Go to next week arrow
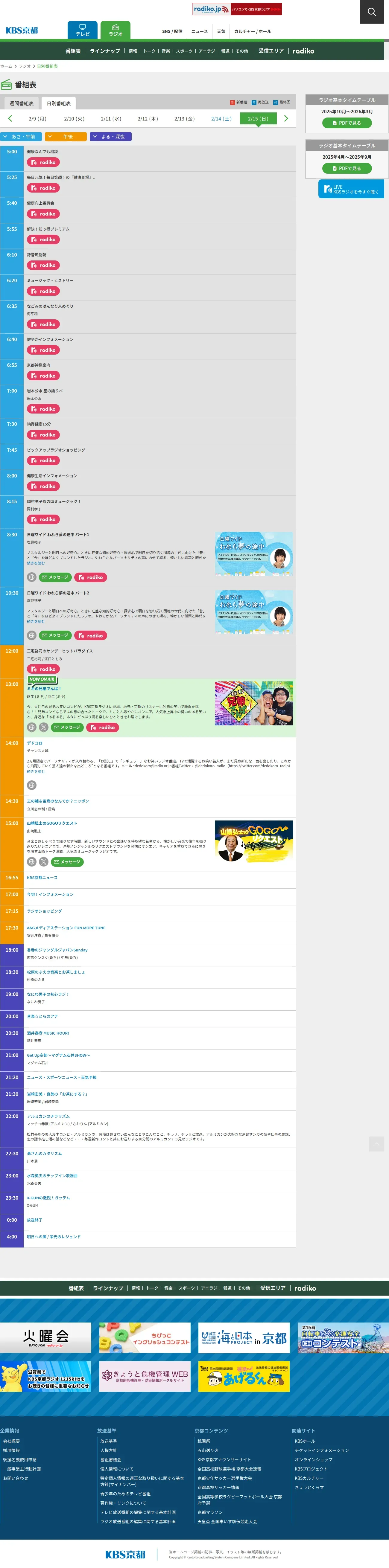389x1568 pixels. click(286, 119)
